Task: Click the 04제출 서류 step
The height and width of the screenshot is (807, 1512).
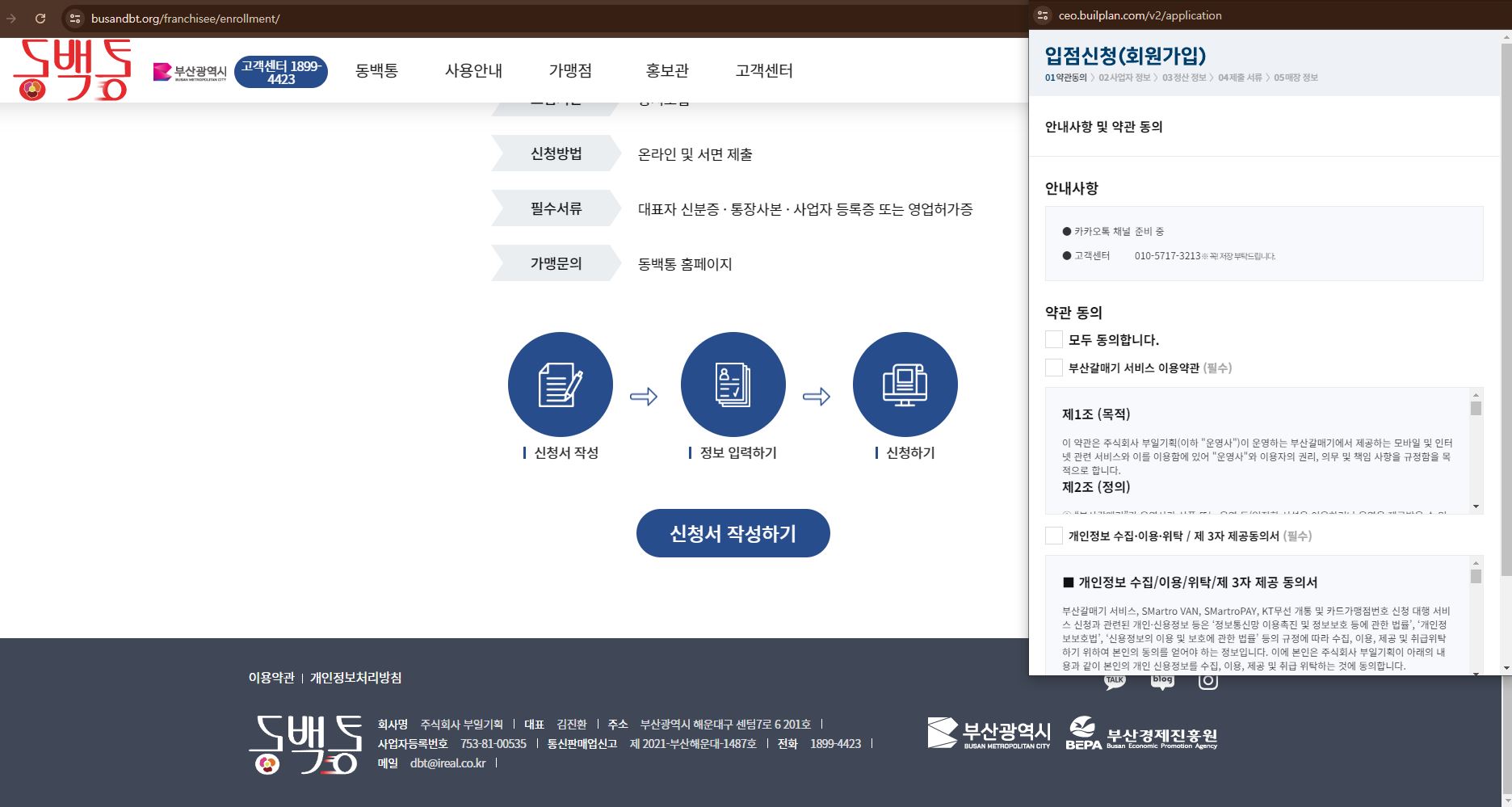Action: coord(1240,78)
